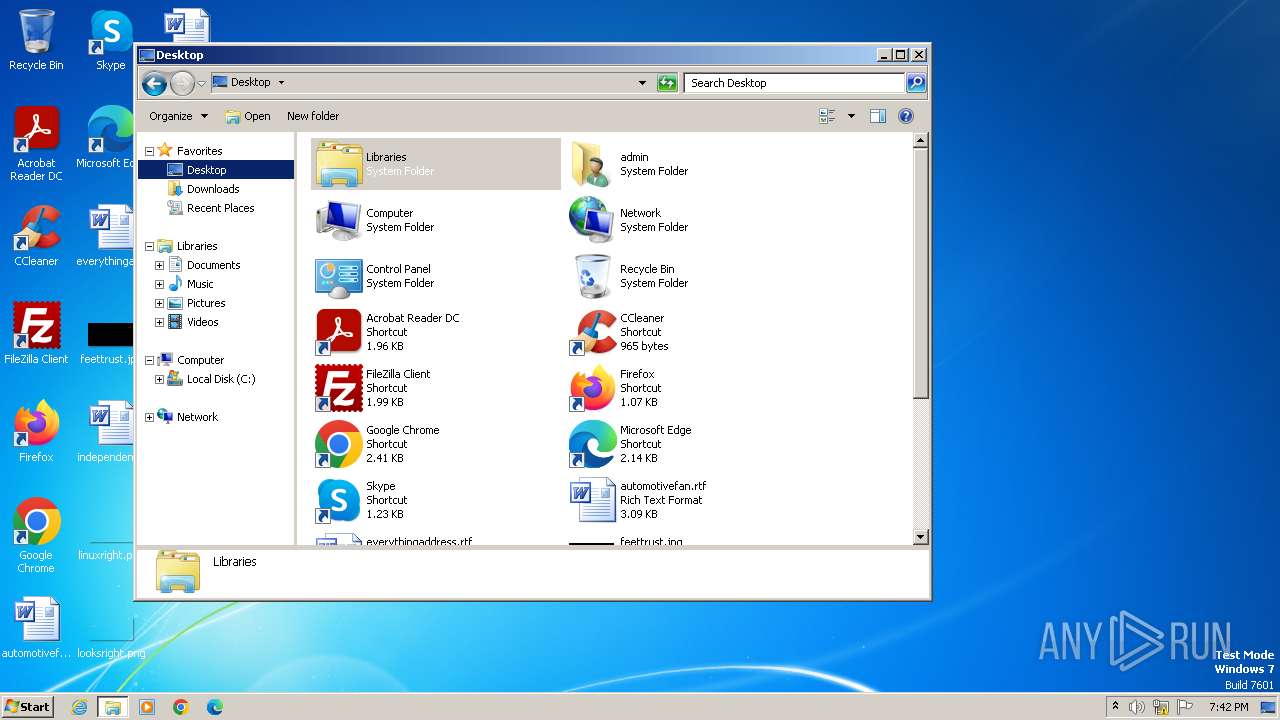Viewport: 1280px width, 720px height.
Task: Click the New folder button
Action: (x=313, y=116)
